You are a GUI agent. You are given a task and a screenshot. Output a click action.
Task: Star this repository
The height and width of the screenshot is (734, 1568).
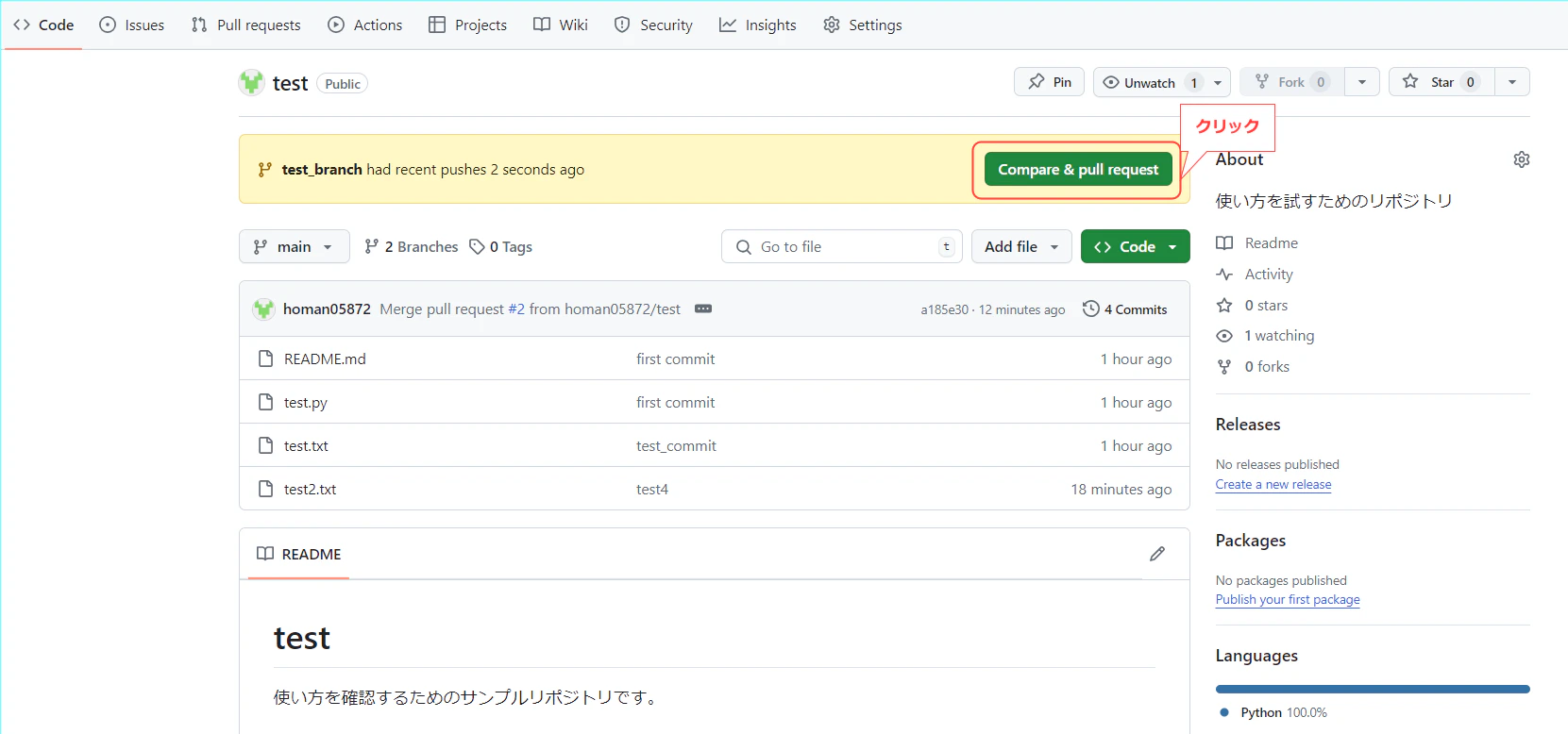[x=1442, y=82]
